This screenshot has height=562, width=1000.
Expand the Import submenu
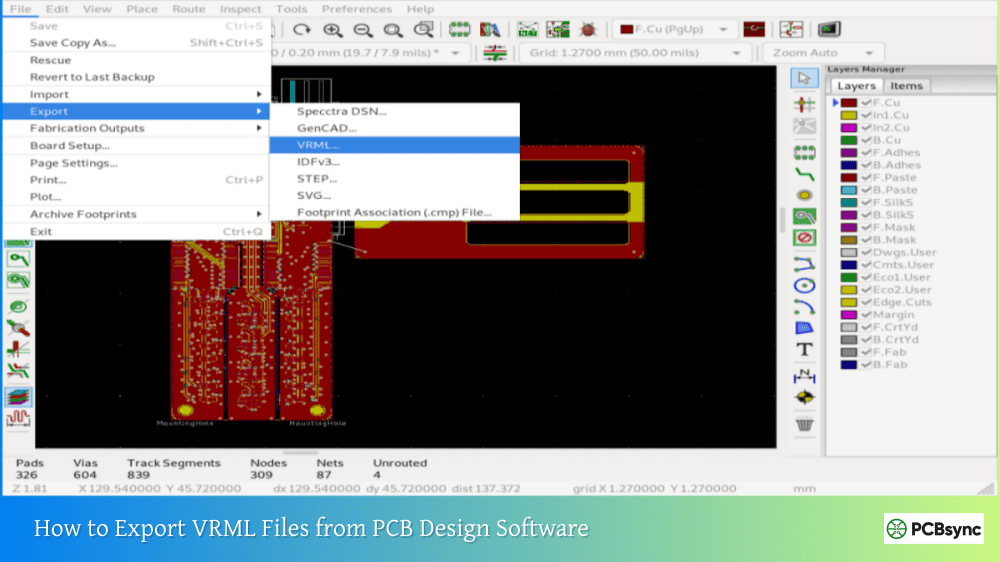[136, 94]
